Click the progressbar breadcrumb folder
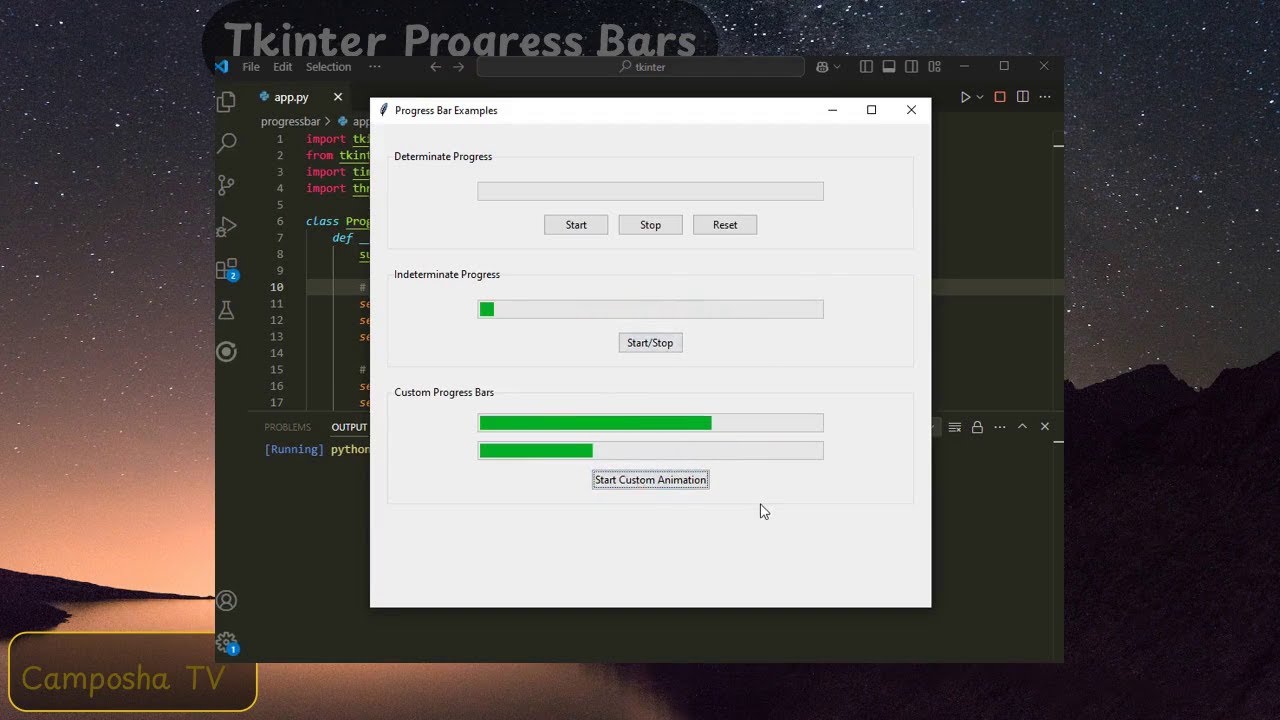Image resolution: width=1280 pixels, height=720 pixels. pyautogui.click(x=290, y=122)
